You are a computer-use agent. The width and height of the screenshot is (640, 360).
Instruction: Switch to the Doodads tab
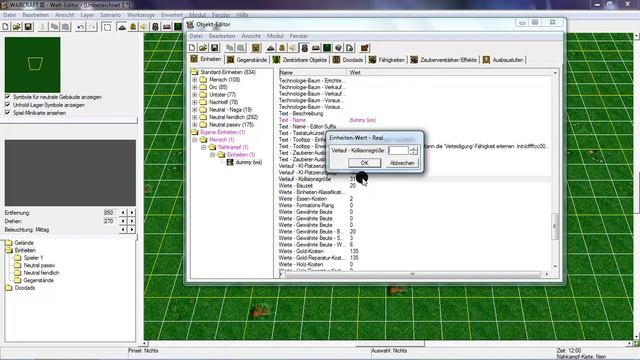[348, 60]
